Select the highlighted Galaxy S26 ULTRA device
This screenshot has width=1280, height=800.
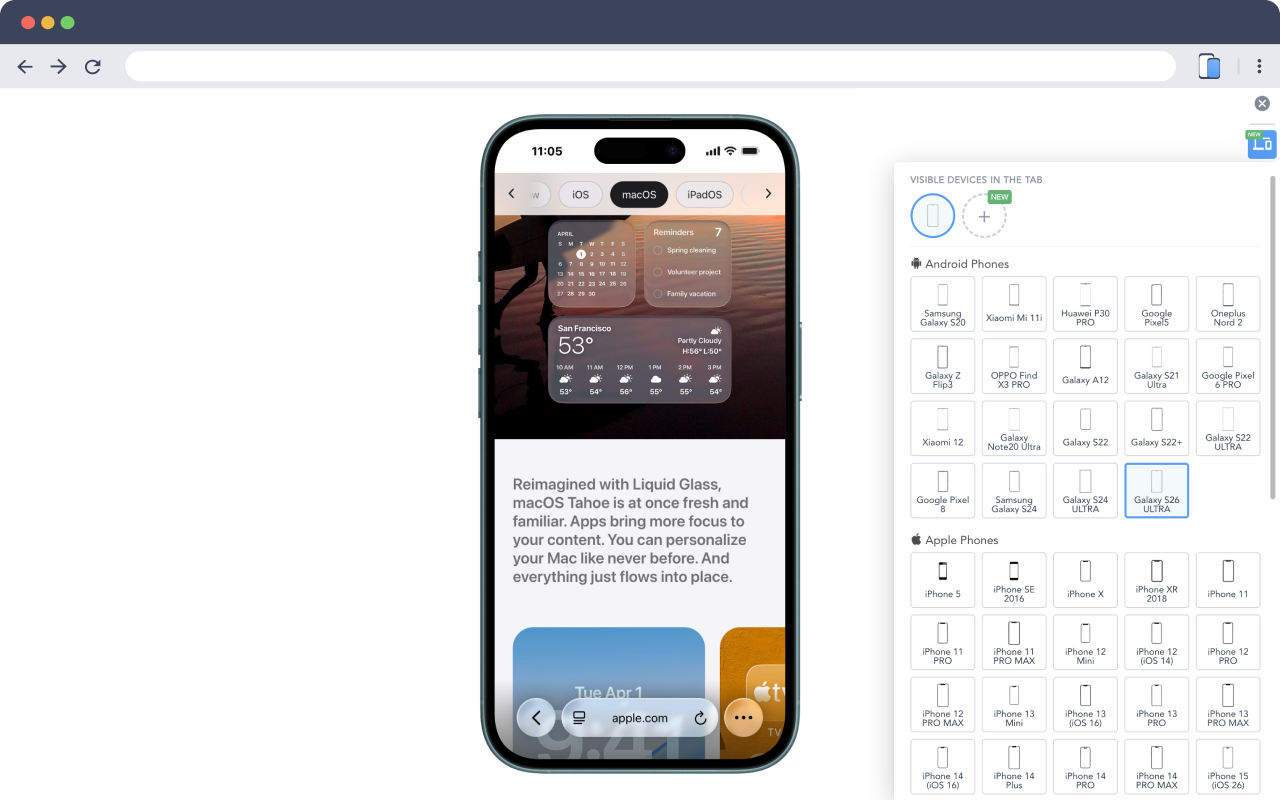click(x=1157, y=491)
